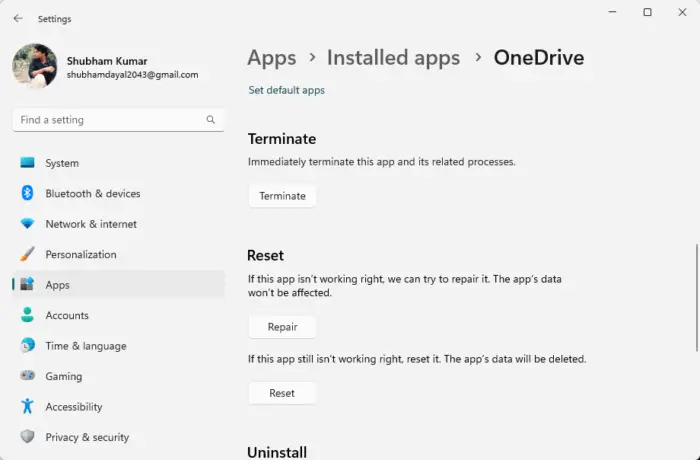The width and height of the screenshot is (700, 460).
Task: Click the Repair button
Action: [282, 327]
